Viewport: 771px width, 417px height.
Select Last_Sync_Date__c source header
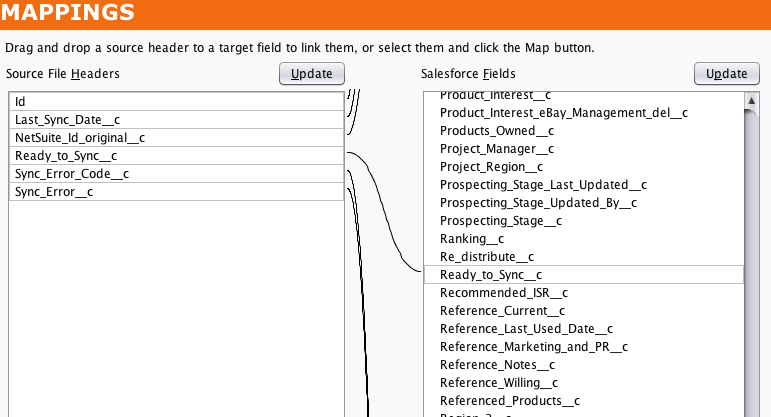tap(176, 120)
